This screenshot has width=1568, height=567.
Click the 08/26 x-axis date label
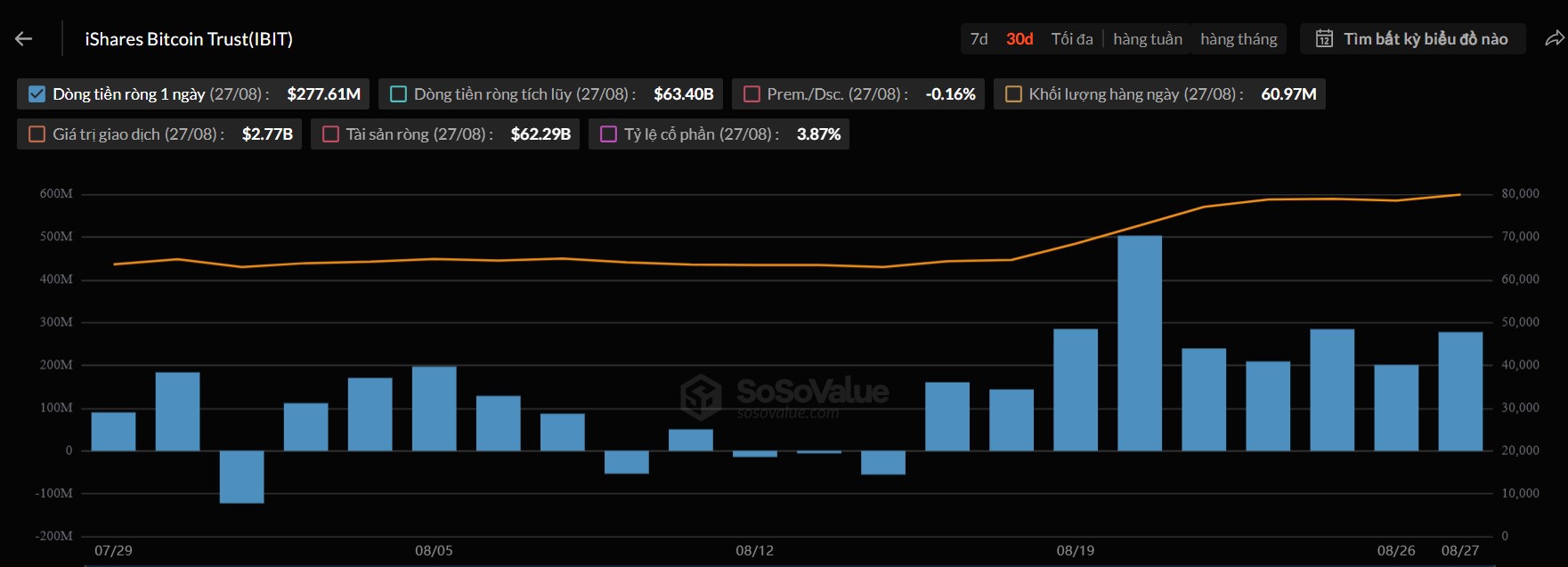(x=1396, y=550)
